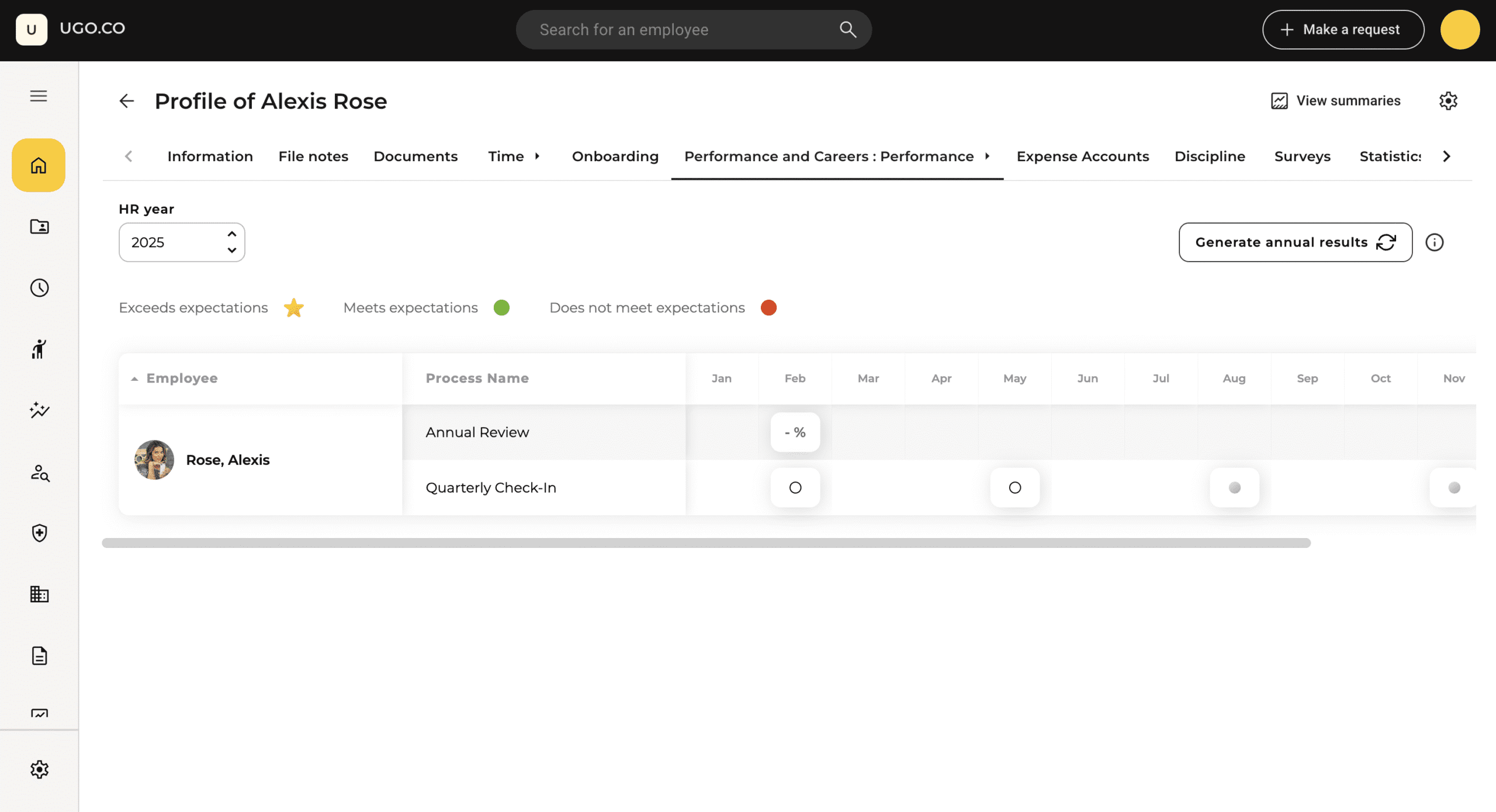Click Alexis Rose profile photo thumbnail
Image resolution: width=1496 pixels, height=812 pixels.
154,460
